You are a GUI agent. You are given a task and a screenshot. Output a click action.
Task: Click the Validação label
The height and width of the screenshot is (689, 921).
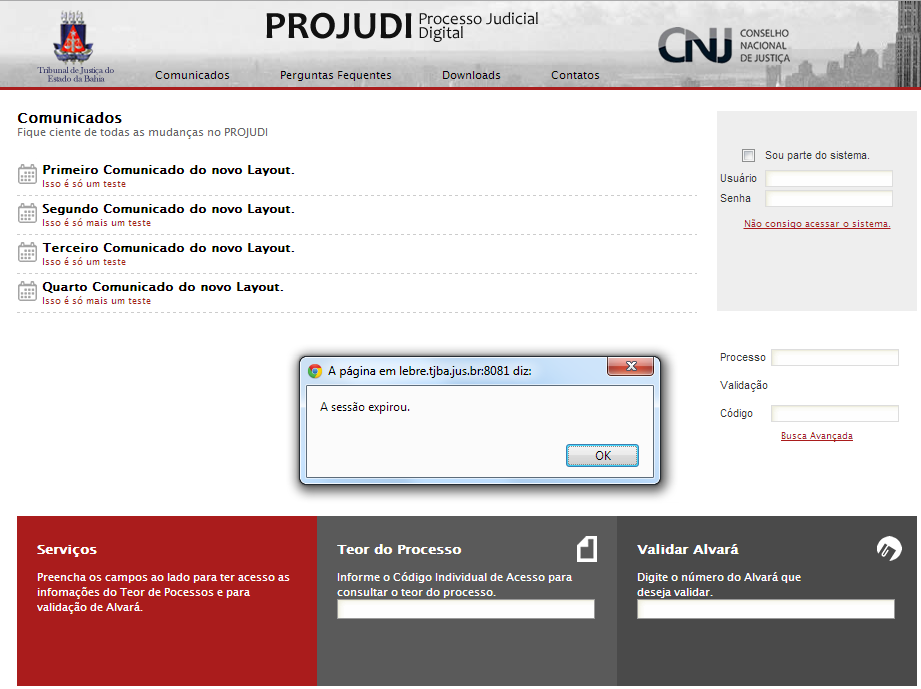tap(744, 385)
